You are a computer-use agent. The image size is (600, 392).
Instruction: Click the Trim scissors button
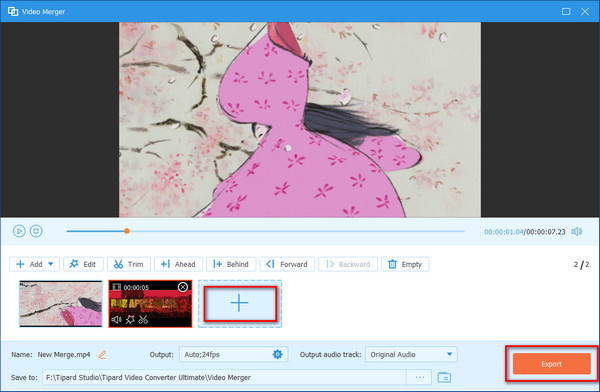[129, 264]
